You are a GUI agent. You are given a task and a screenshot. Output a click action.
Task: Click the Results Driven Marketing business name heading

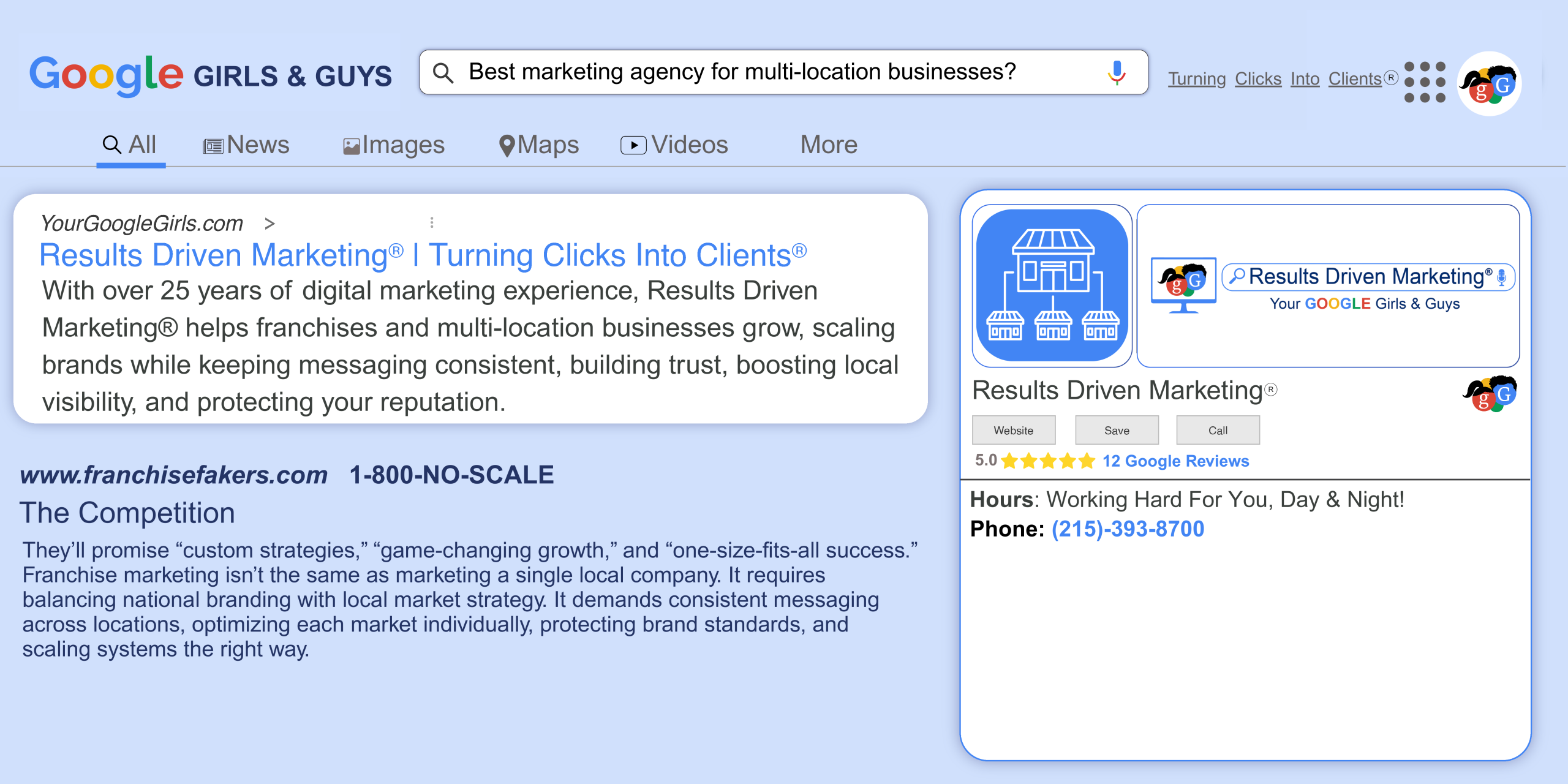(1125, 390)
